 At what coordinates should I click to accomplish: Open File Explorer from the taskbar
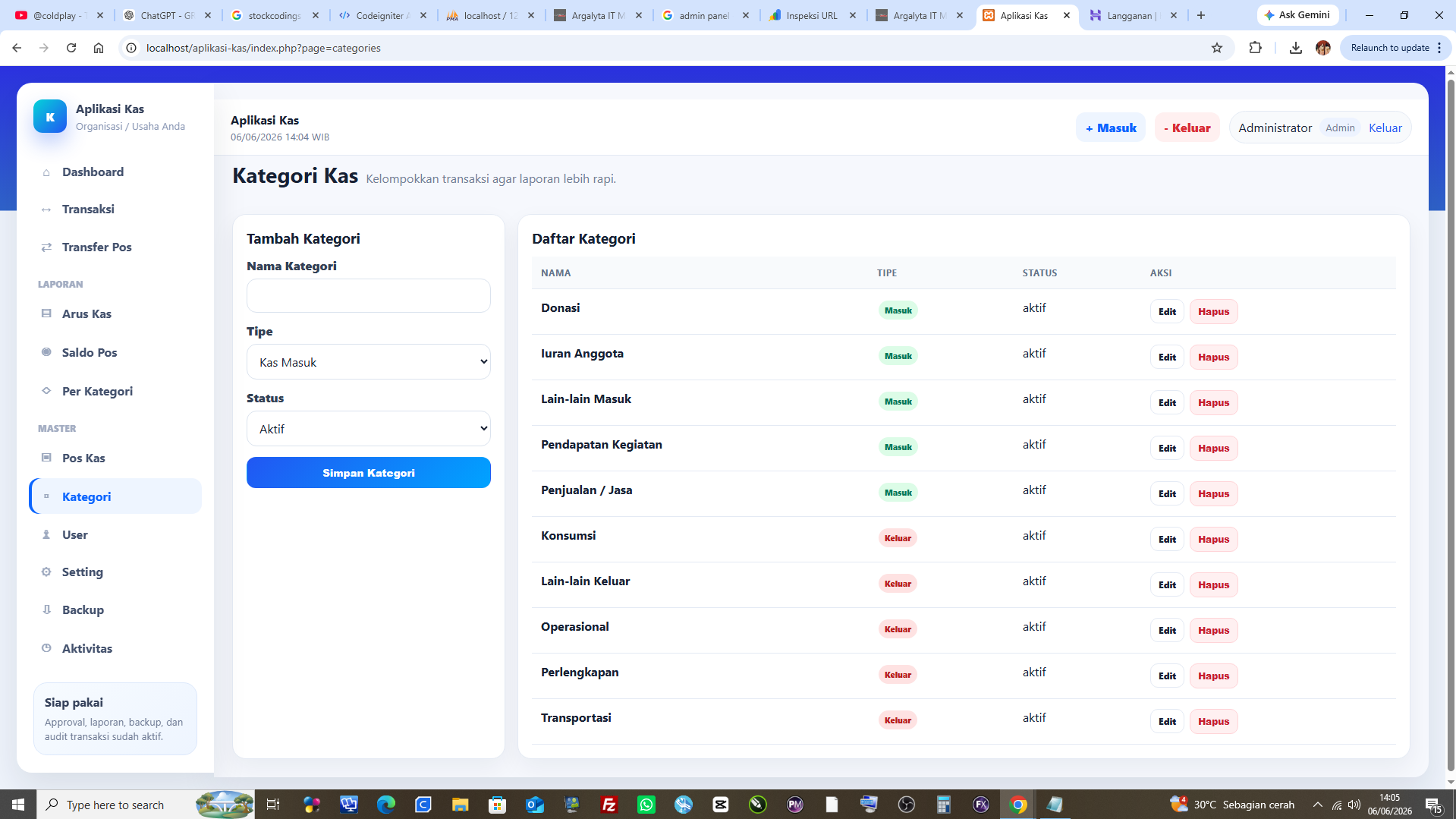[x=461, y=805]
